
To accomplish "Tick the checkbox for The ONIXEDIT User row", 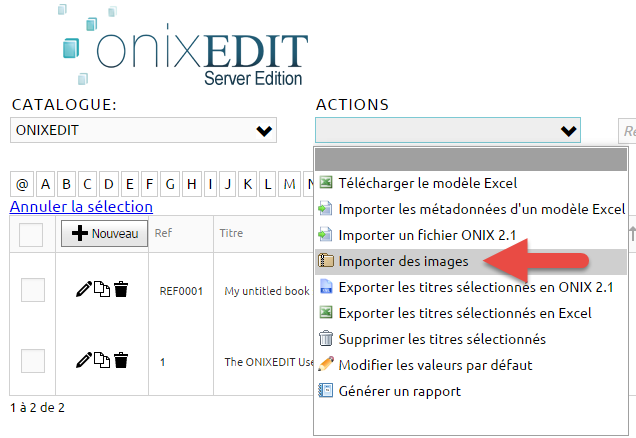I will 33,361.
